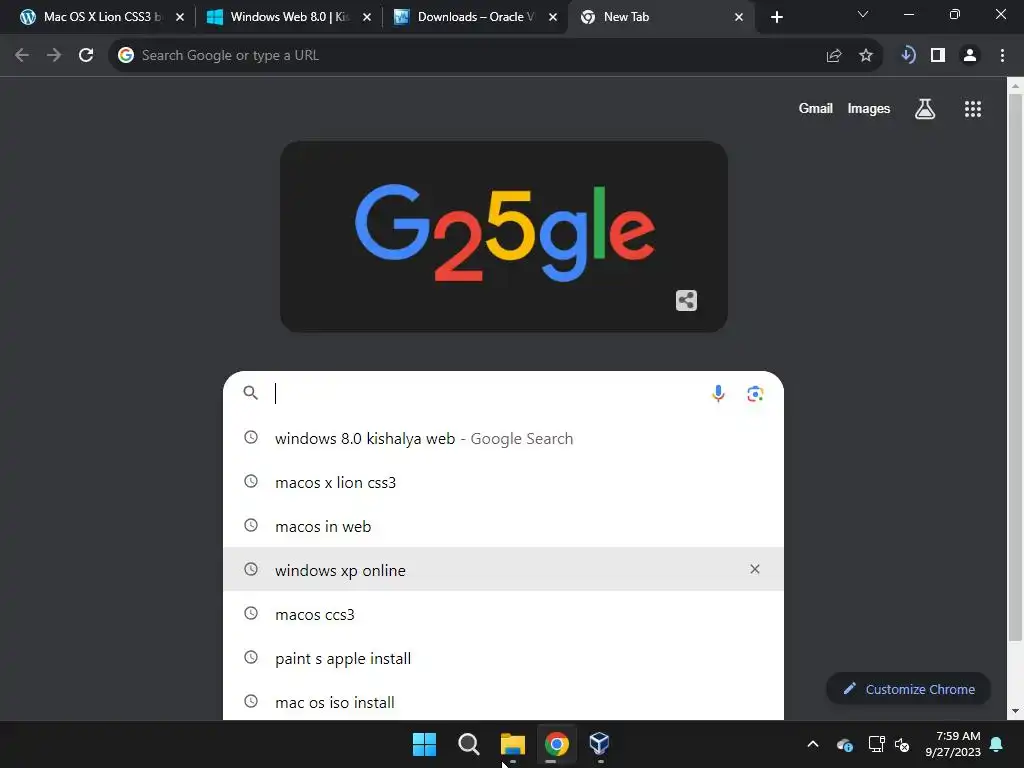Close the Windows Web 8.0 tab

[x=367, y=17]
